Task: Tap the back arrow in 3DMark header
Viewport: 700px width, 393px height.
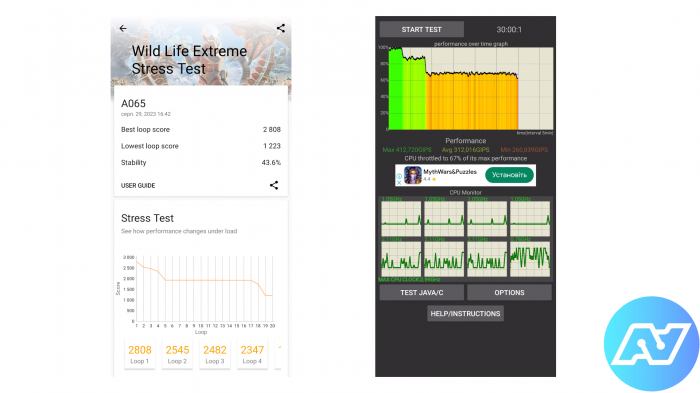Action: tap(123, 29)
